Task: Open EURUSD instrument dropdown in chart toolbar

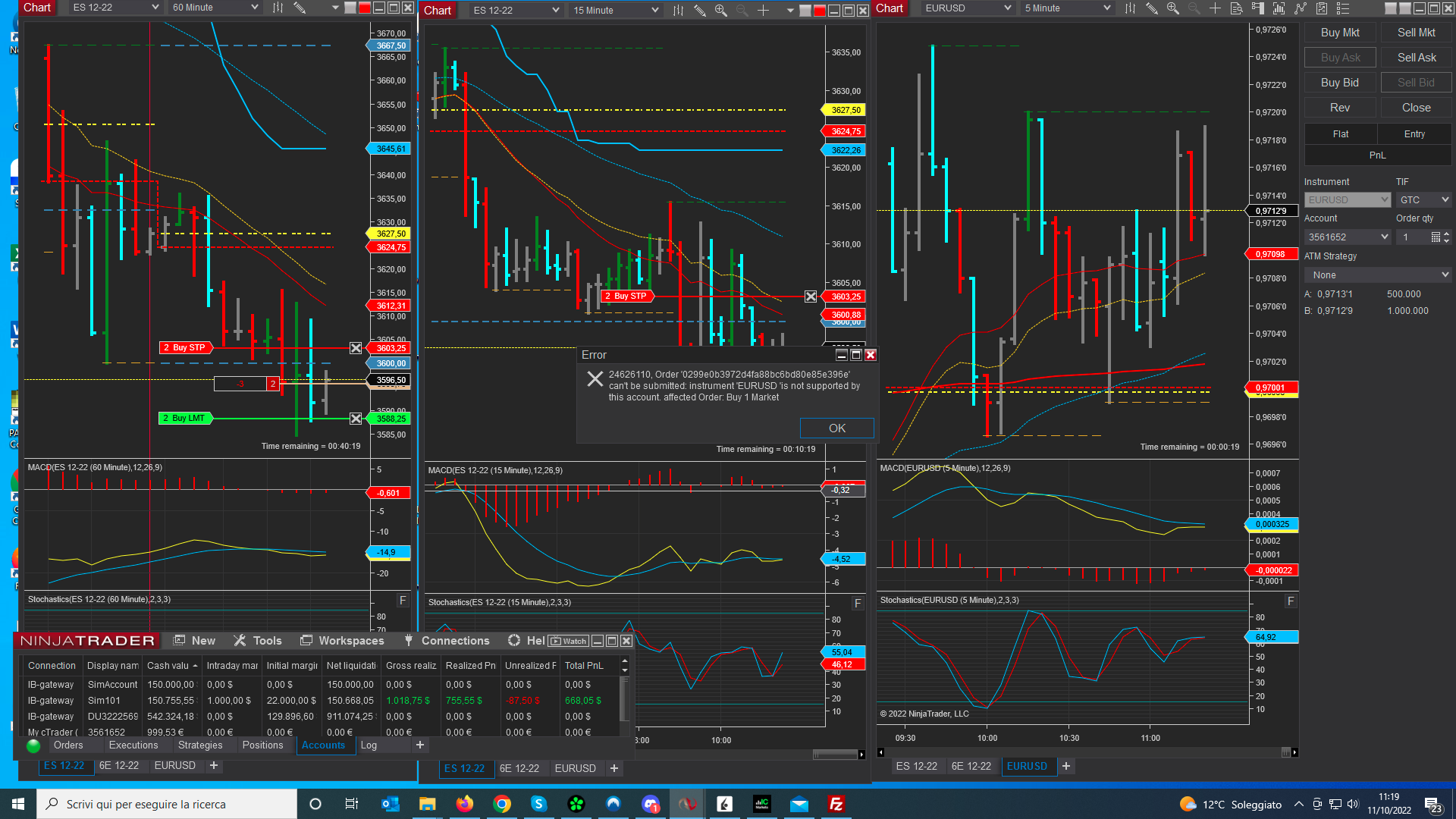Action: click(x=968, y=8)
